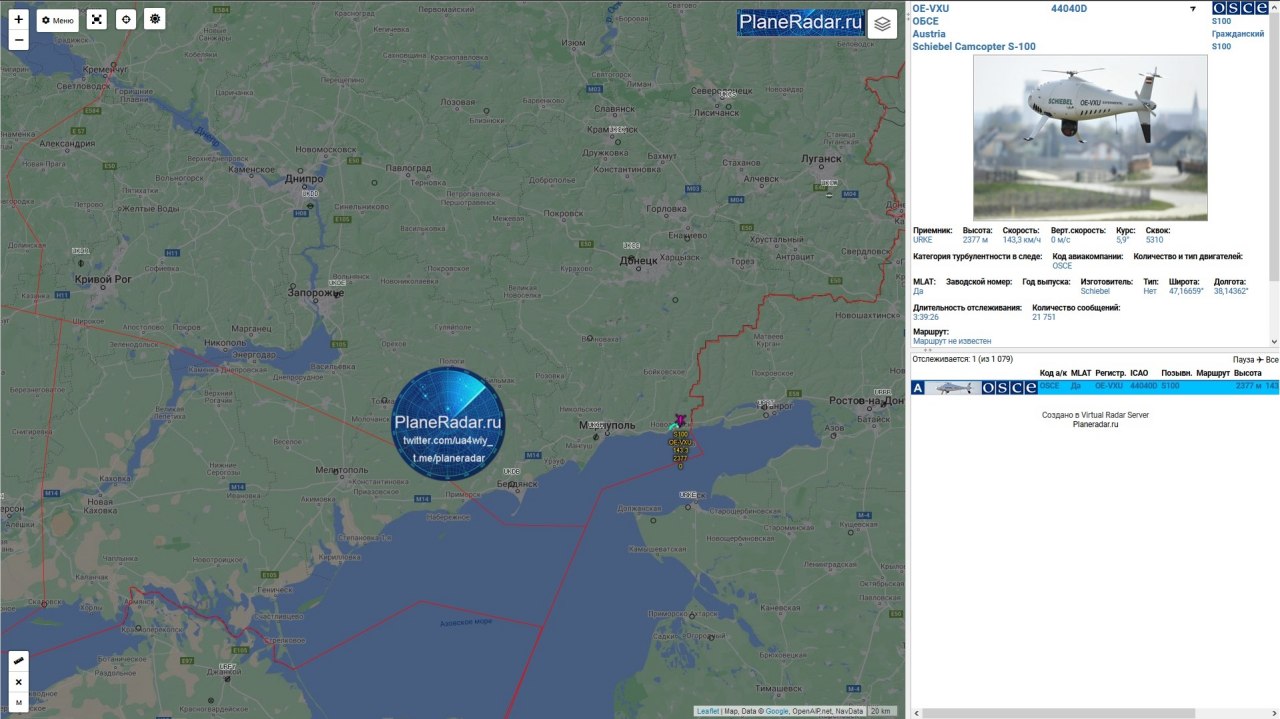Zoom out the map with minus button
This screenshot has width=1280, height=719.
[18, 40]
